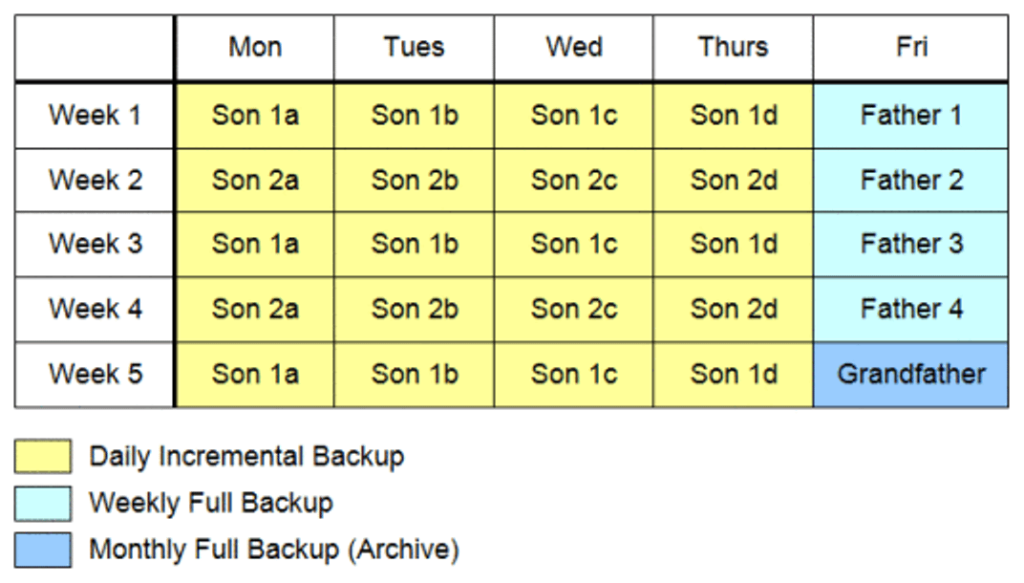This screenshot has width=1024, height=583.
Task: Click the Week 1 row header
Action: click(x=95, y=115)
